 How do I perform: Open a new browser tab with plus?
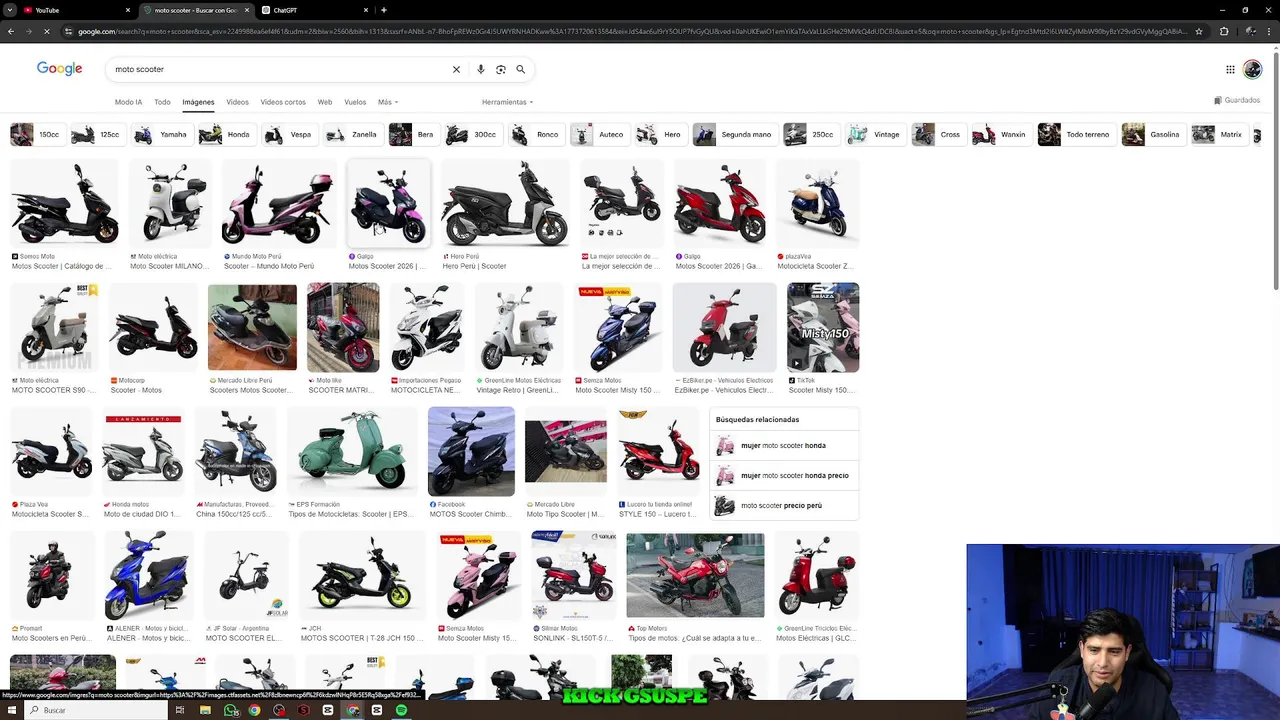tap(384, 10)
